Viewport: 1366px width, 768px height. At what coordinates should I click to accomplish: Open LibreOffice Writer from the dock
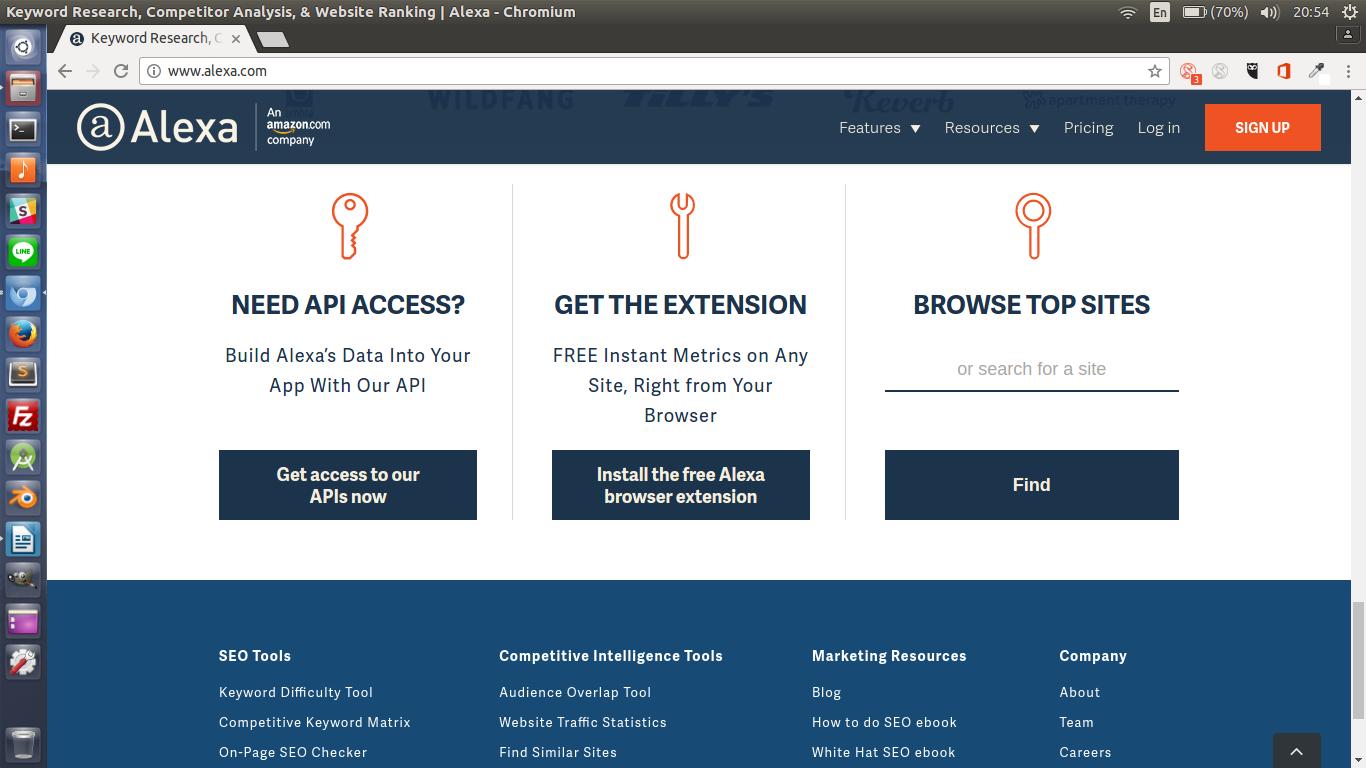(x=23, y=539)
